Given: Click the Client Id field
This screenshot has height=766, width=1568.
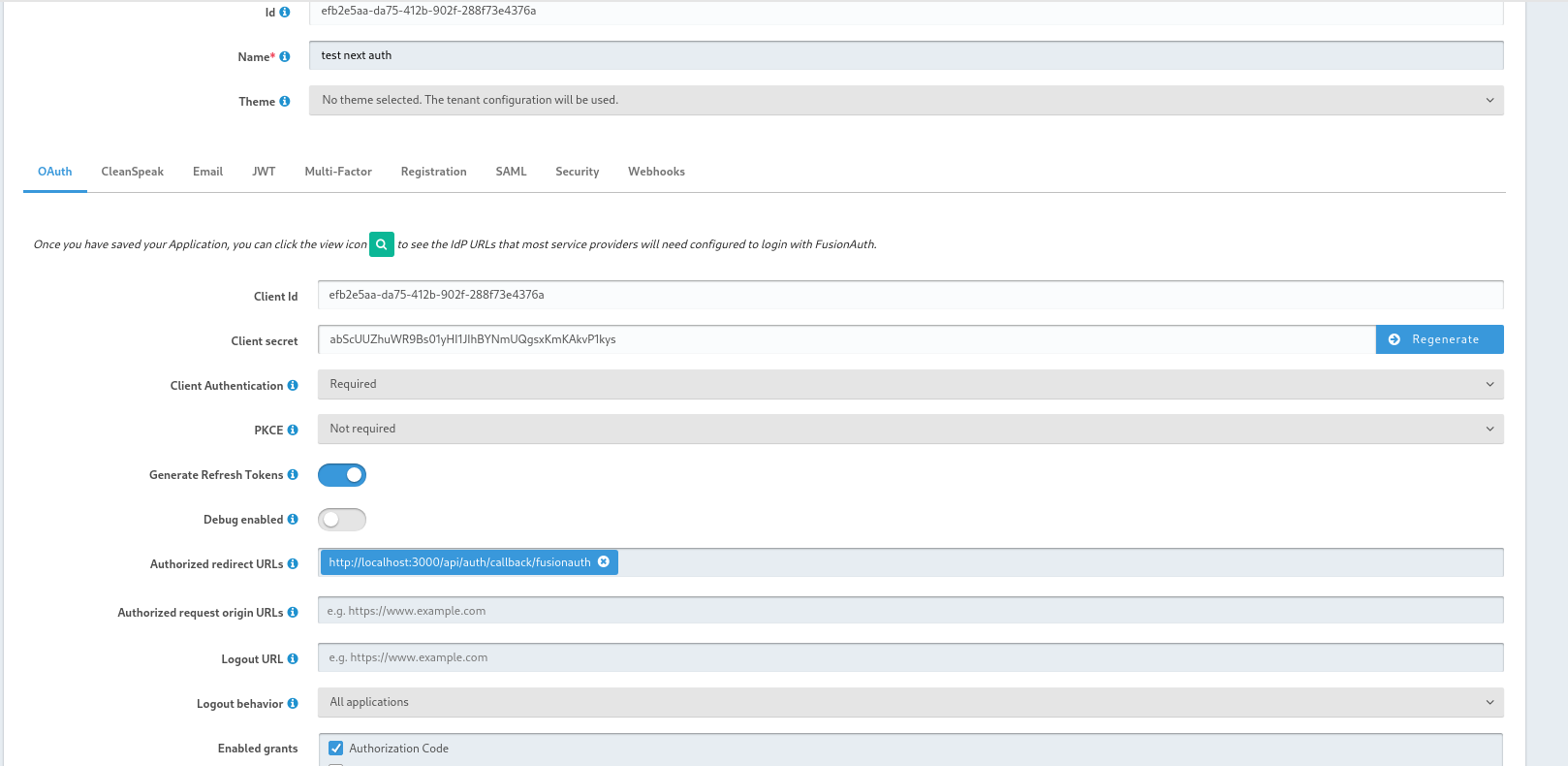Looking at the screenshot, I should [910, 295].
